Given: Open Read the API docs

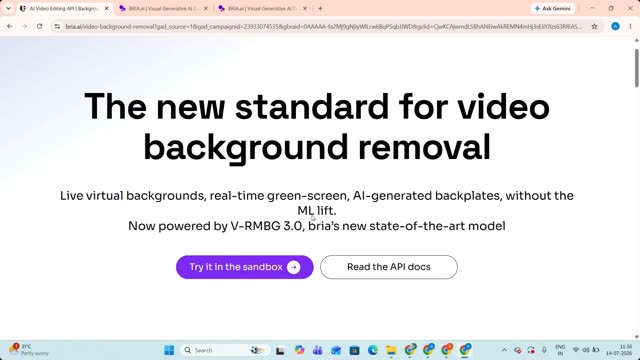Looking at the screenshot, I should 389,267.
